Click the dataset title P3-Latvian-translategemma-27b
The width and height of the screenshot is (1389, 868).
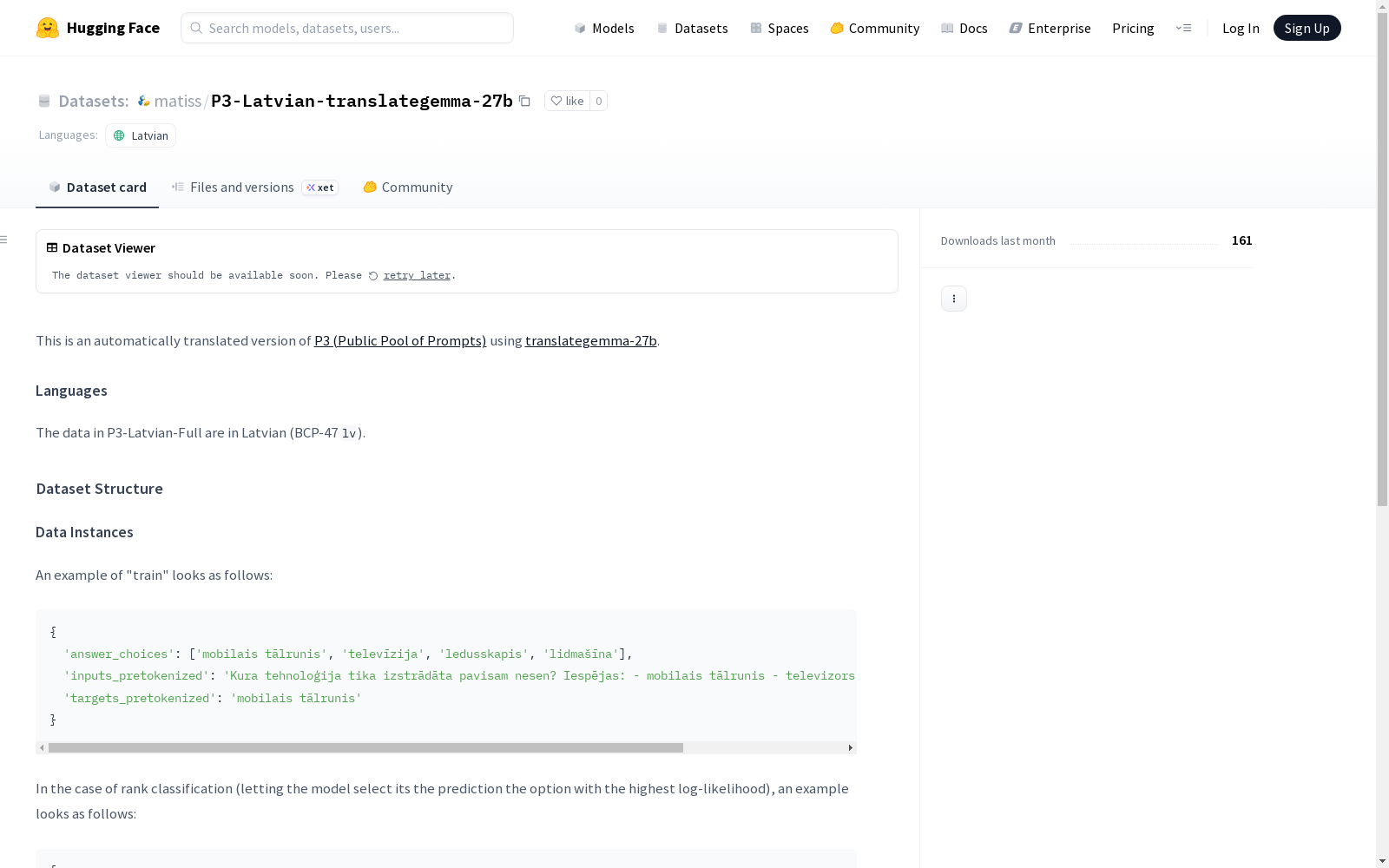coord(362,101)
